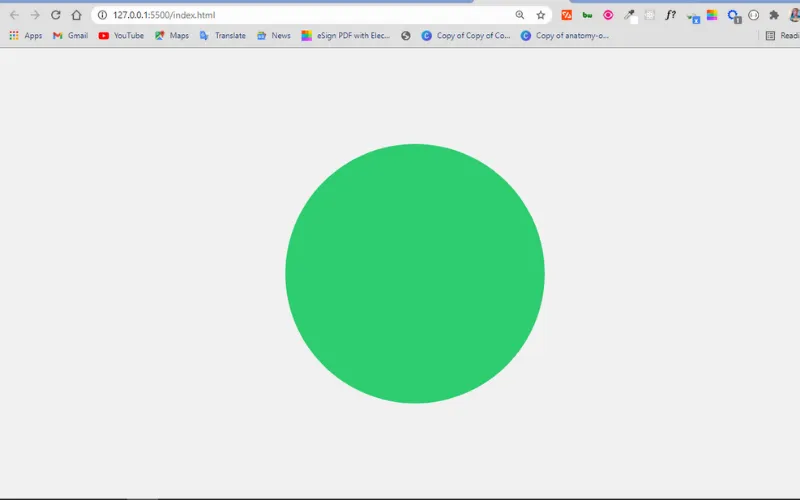Open the YouTube bookmark
The height and width of the screenshot is (500, 800).
121,36
